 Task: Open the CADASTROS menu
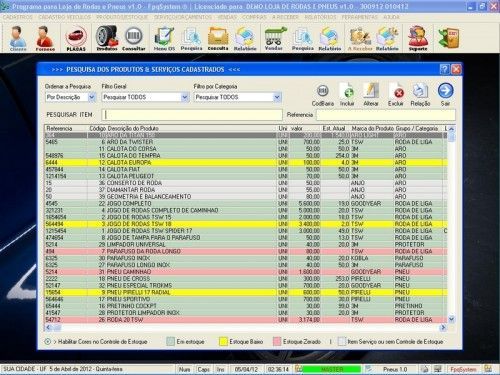tap(18, 17)
